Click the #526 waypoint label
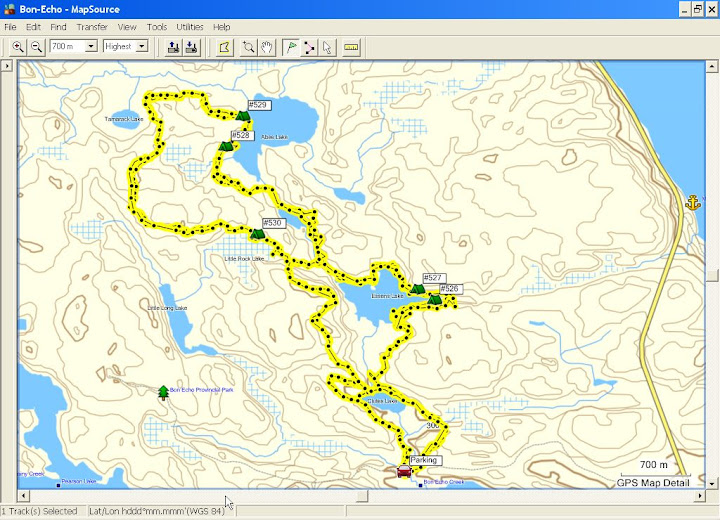 coord(450,289)
